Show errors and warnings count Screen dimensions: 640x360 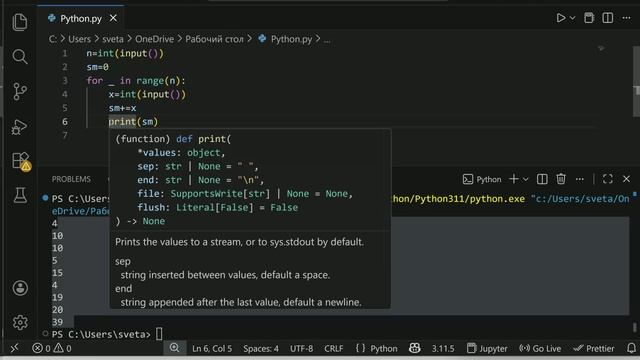(x=51, y=348)
